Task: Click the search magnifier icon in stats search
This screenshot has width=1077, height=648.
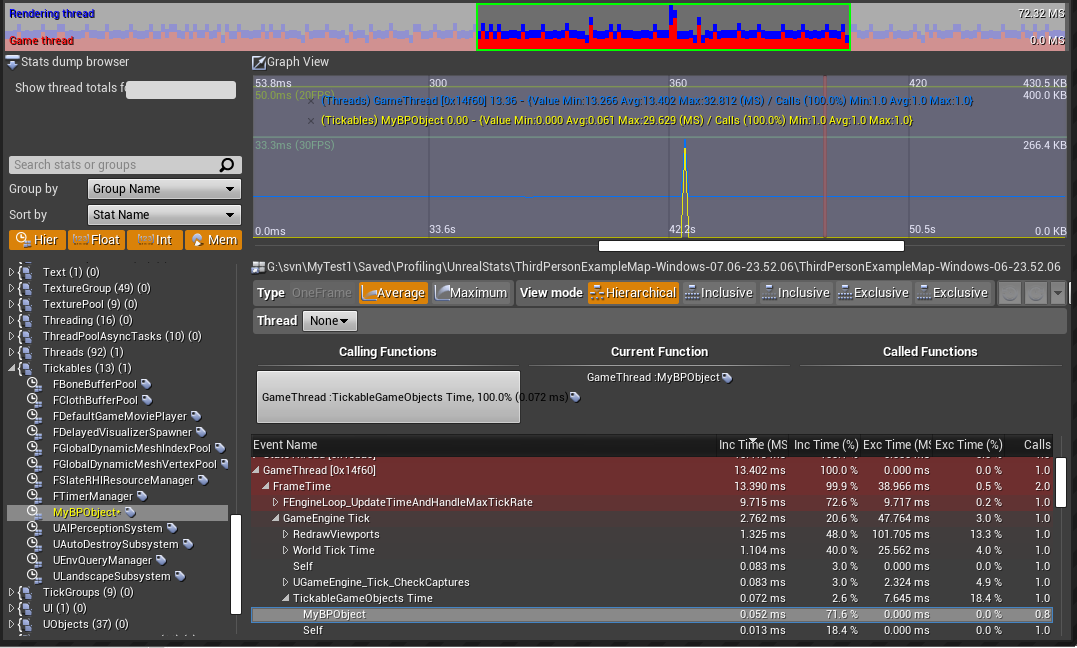Action: click(x=227, y=165)
